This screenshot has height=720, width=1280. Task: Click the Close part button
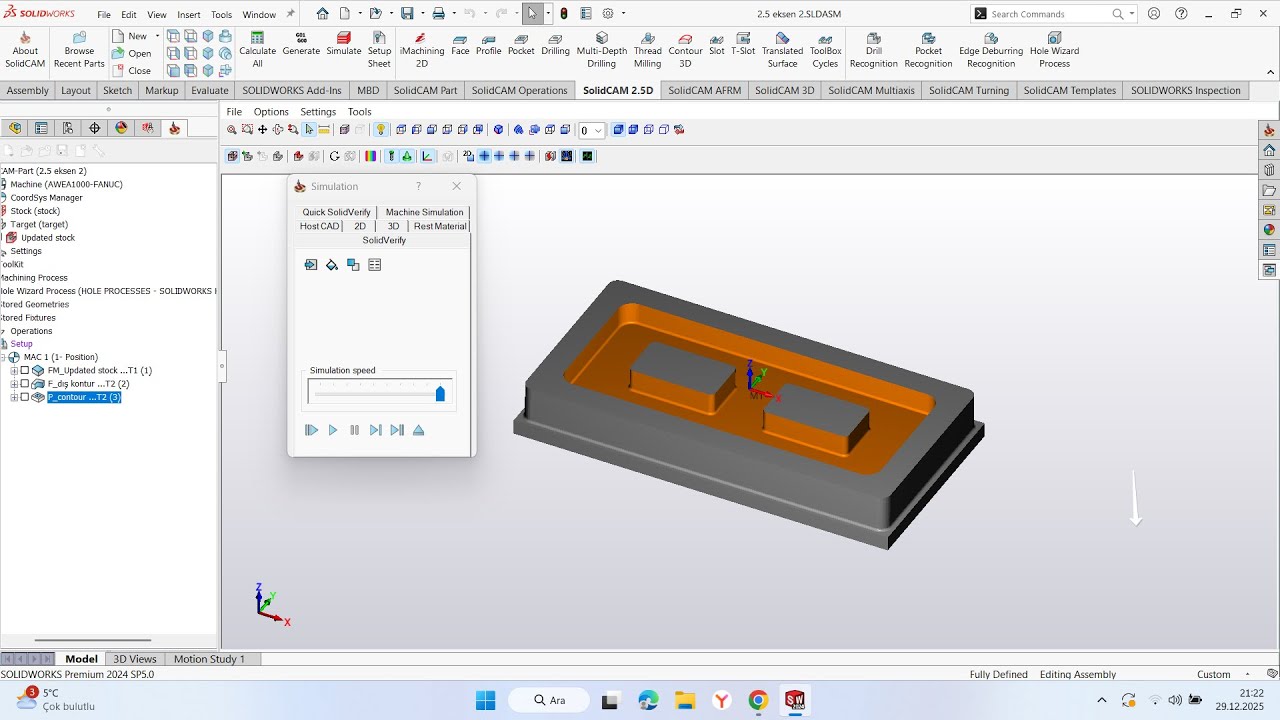click(131, 71)
